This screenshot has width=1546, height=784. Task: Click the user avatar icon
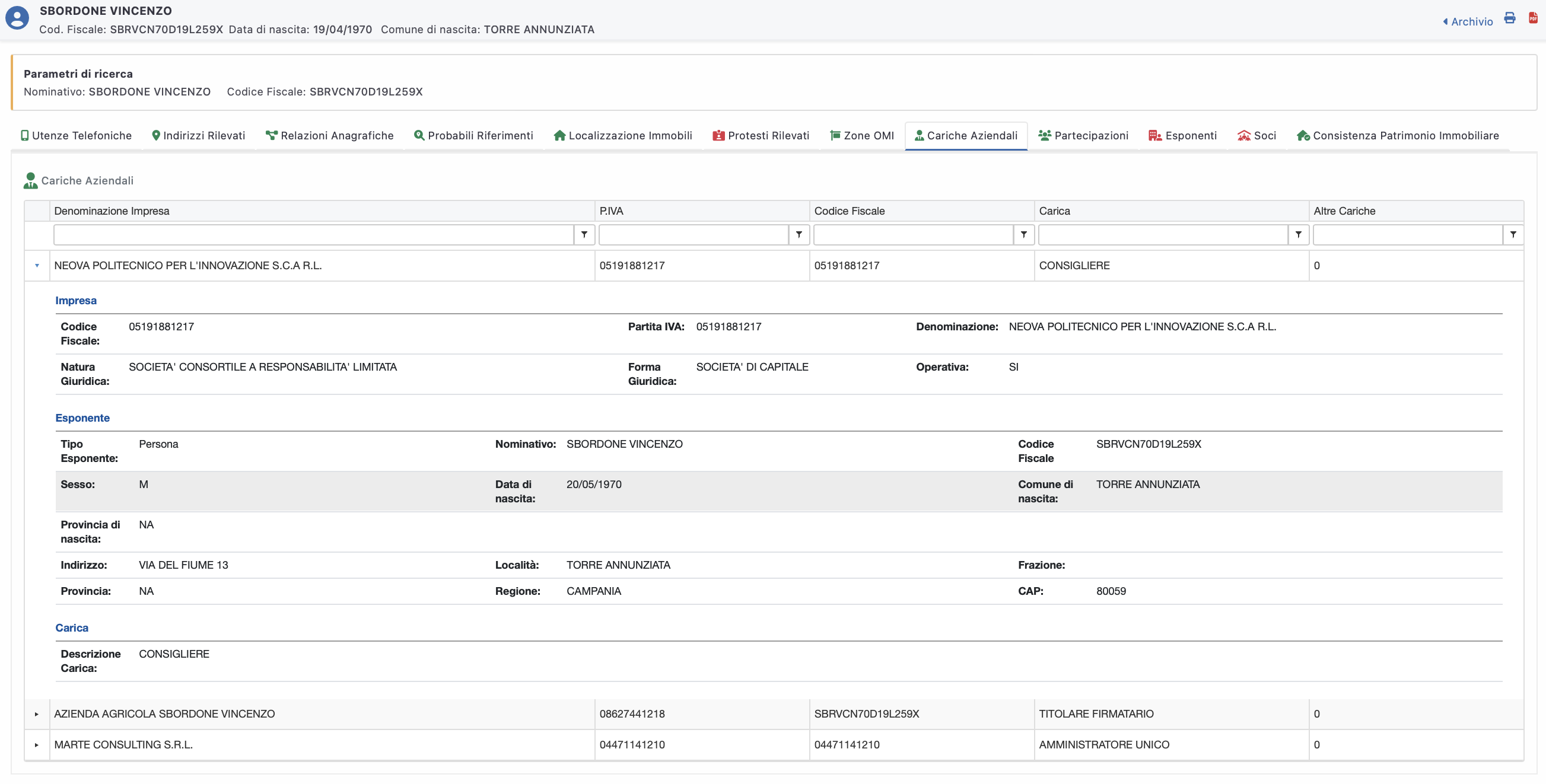[17, 18]
